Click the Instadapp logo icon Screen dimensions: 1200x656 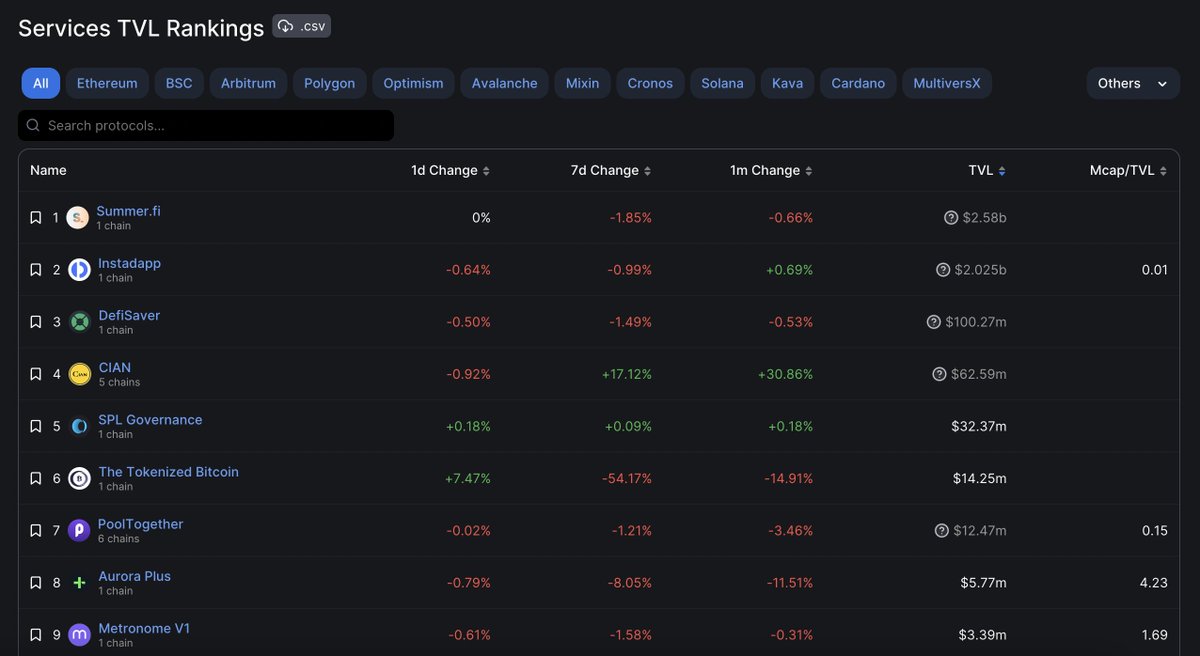79,270
